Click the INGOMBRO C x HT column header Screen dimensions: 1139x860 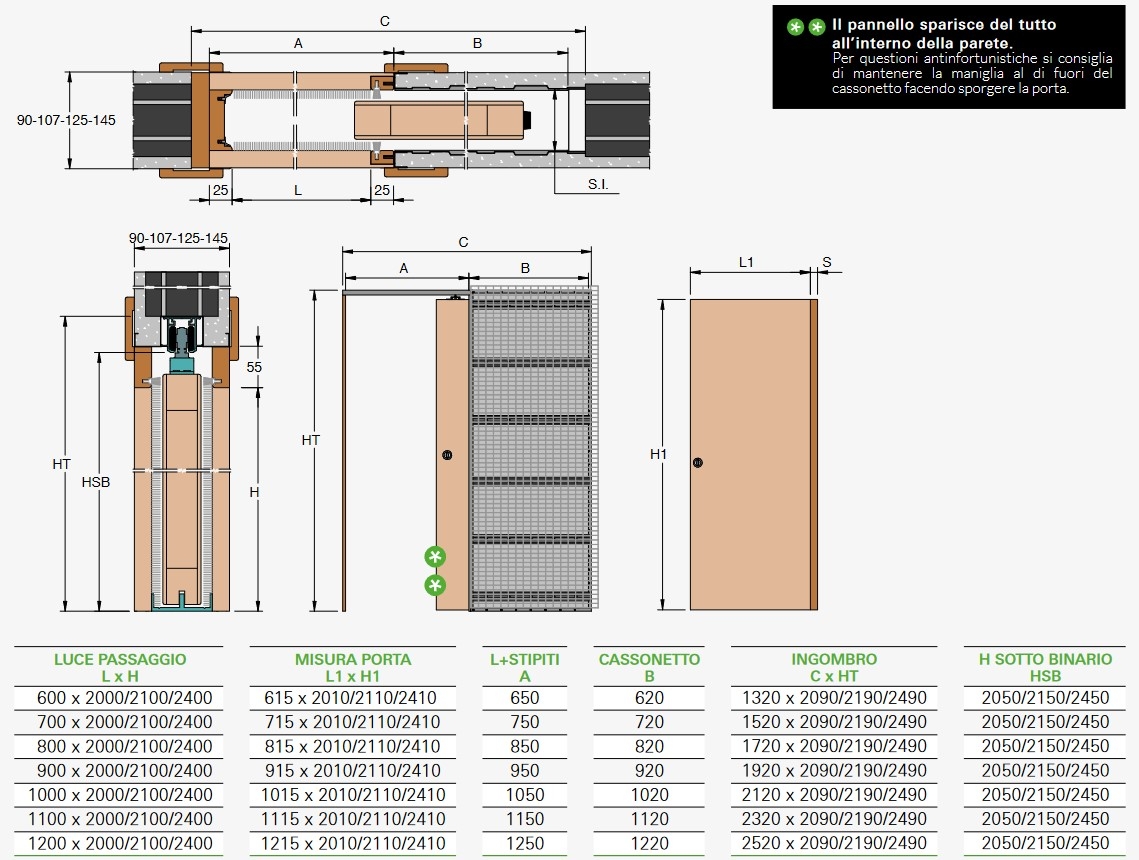[834, 668]
